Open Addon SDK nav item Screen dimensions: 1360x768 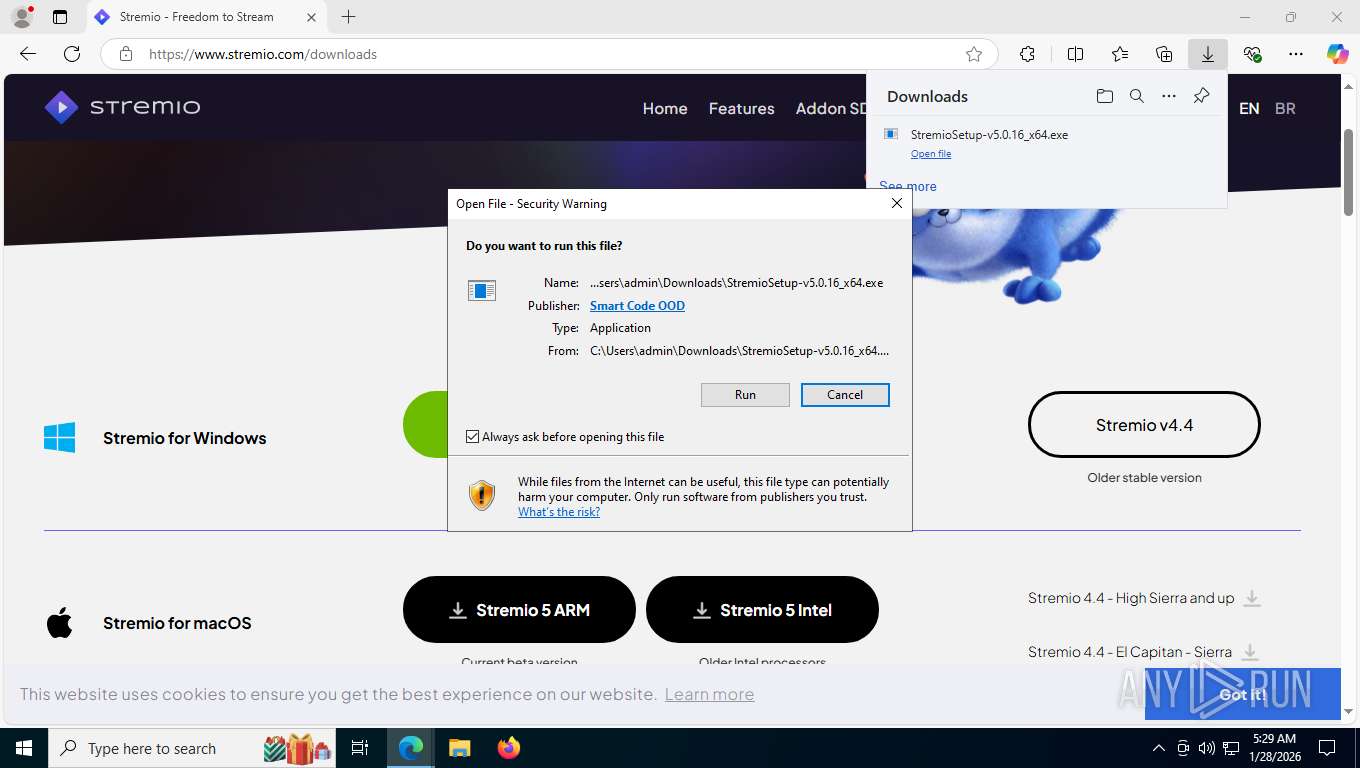(x=831, y=109)
